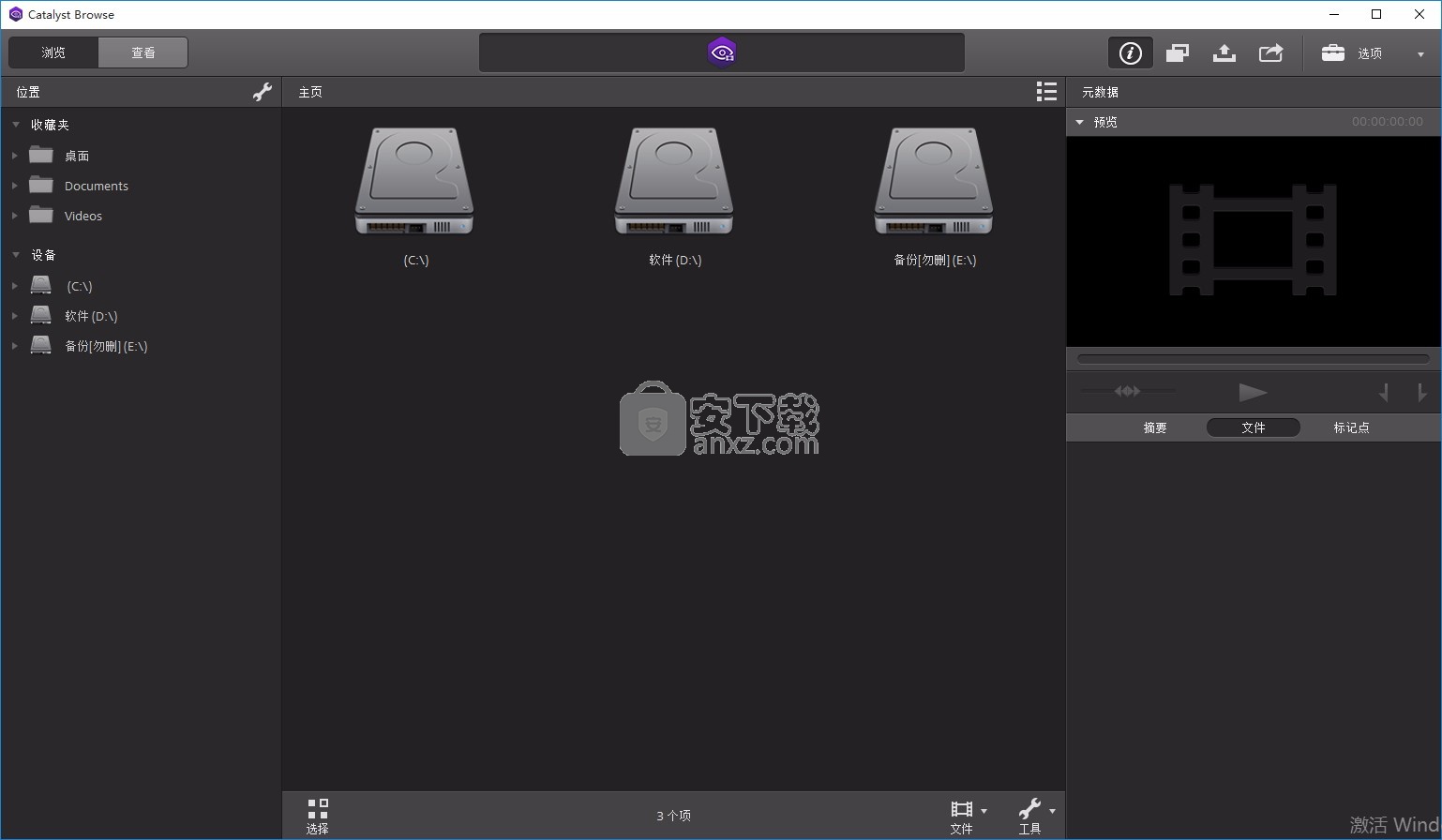The height and width of the screenshot is (840, 1442).
Task: Open the 工具 dropdown arrow at bottom
Action: click(1052, 811)
